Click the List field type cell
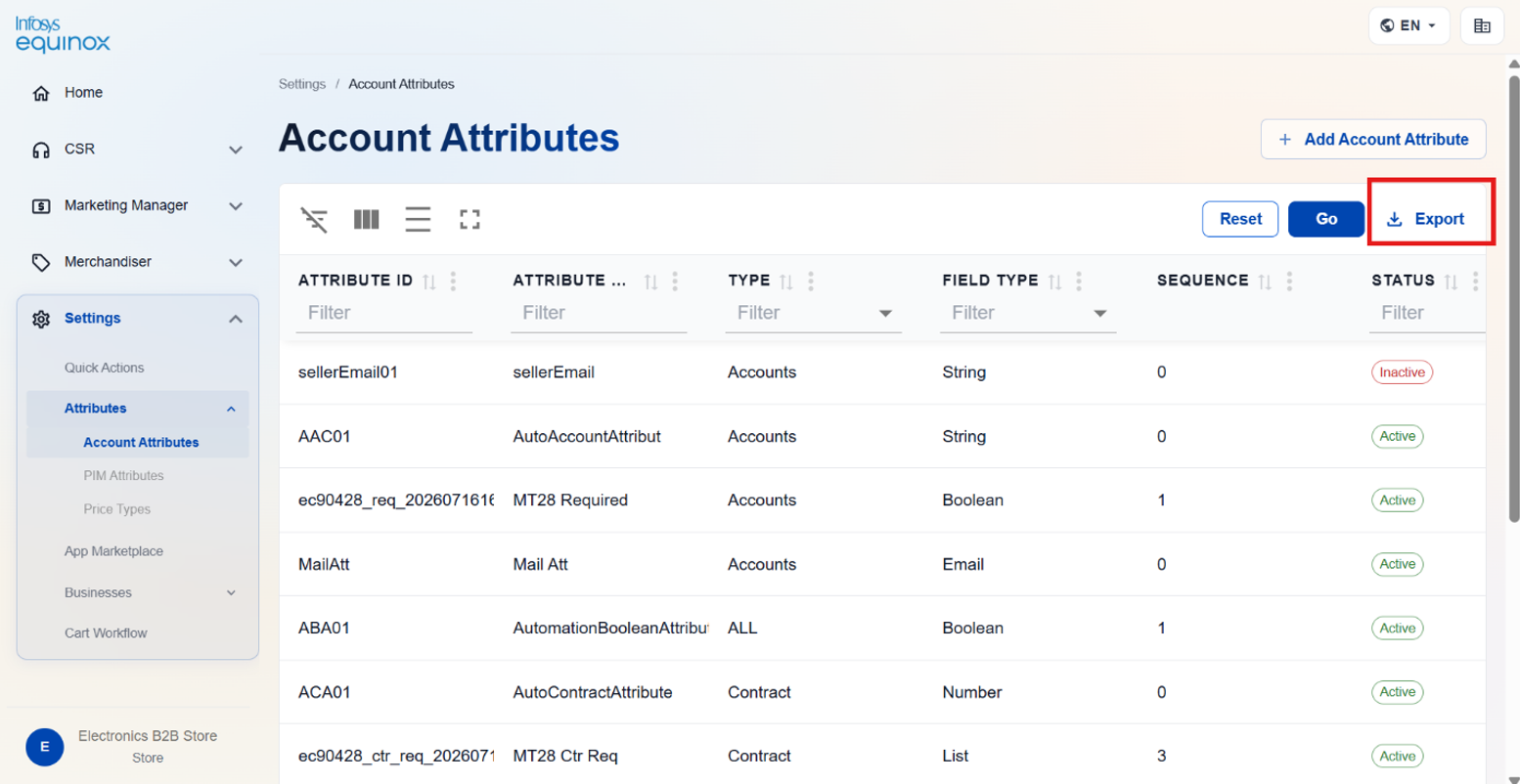This screenshot has width=1520, height=784. tap(955, 757)
